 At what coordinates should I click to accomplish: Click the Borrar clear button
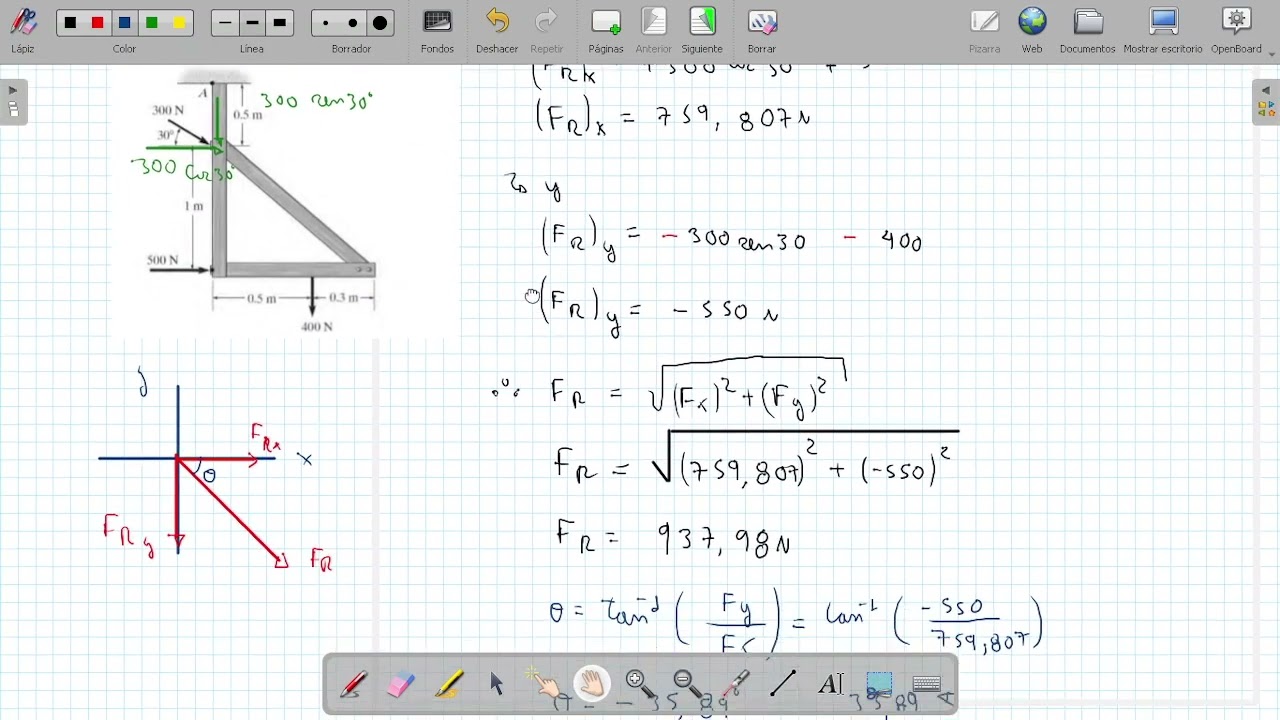tap(762, 30)
